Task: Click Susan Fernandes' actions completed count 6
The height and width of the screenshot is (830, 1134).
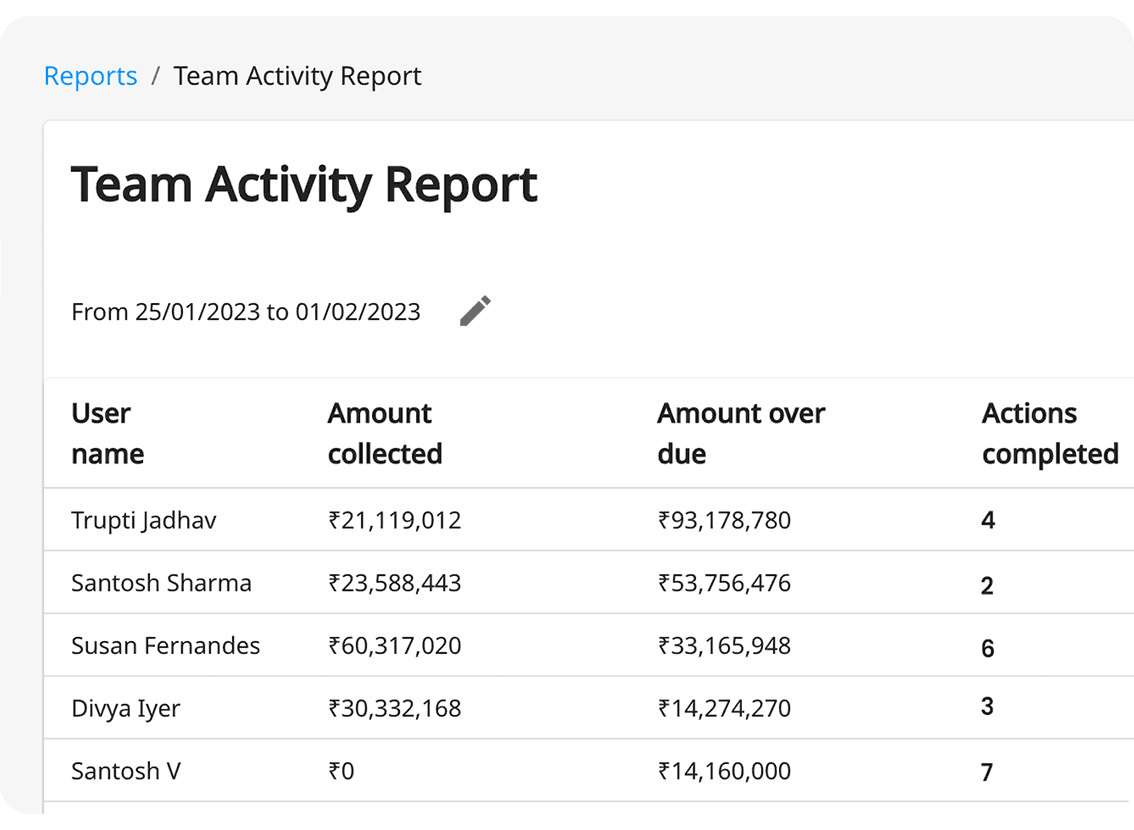Action: coord(987,648)
